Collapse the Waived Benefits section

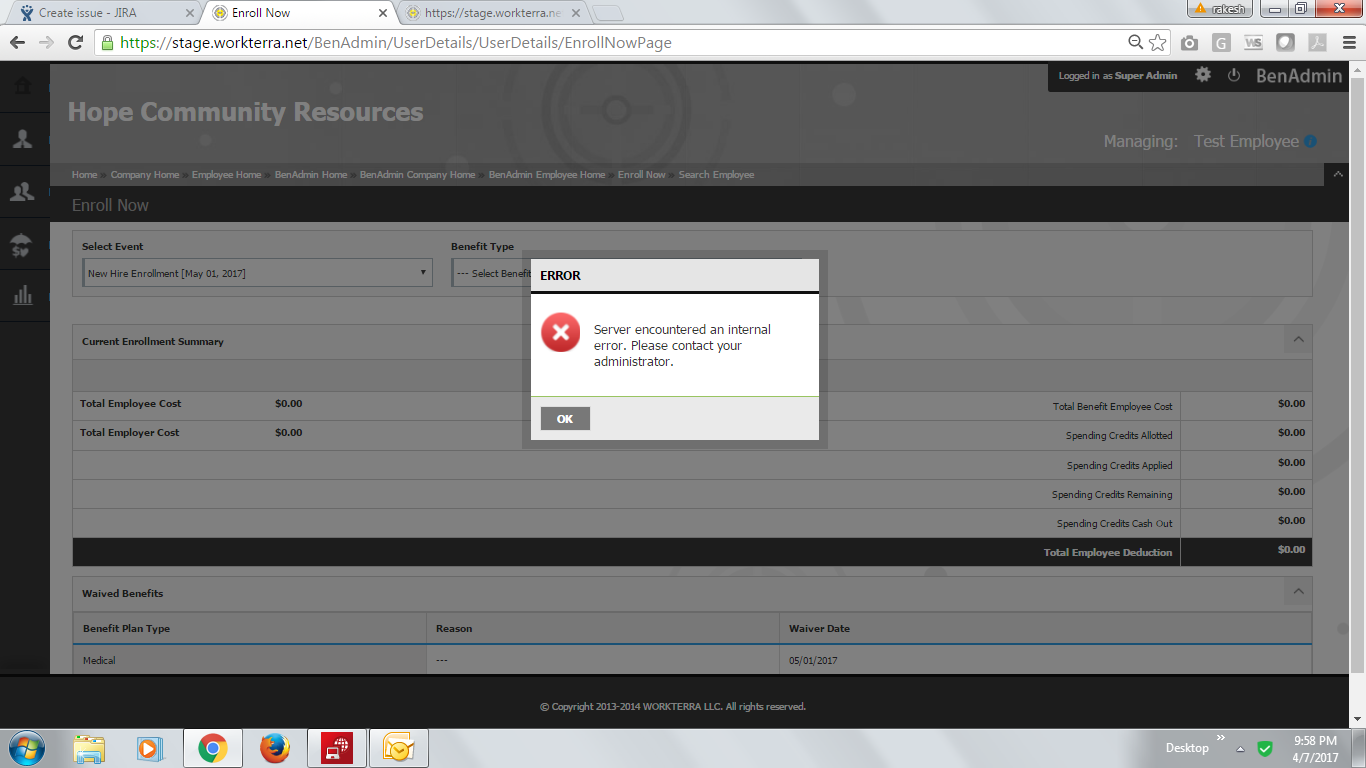(1298, 592)
